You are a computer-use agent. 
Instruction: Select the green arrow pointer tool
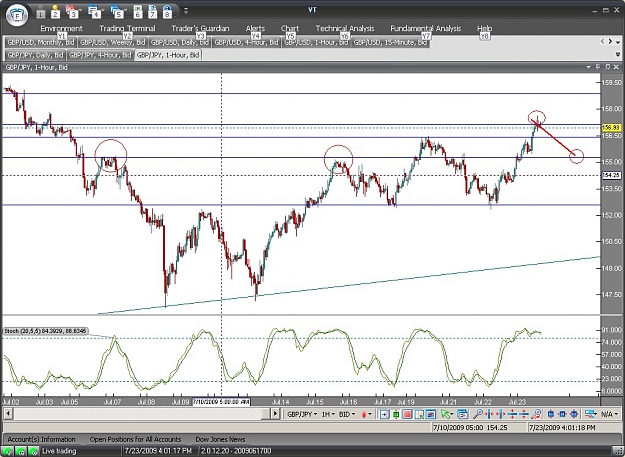[x=447, y=414]
